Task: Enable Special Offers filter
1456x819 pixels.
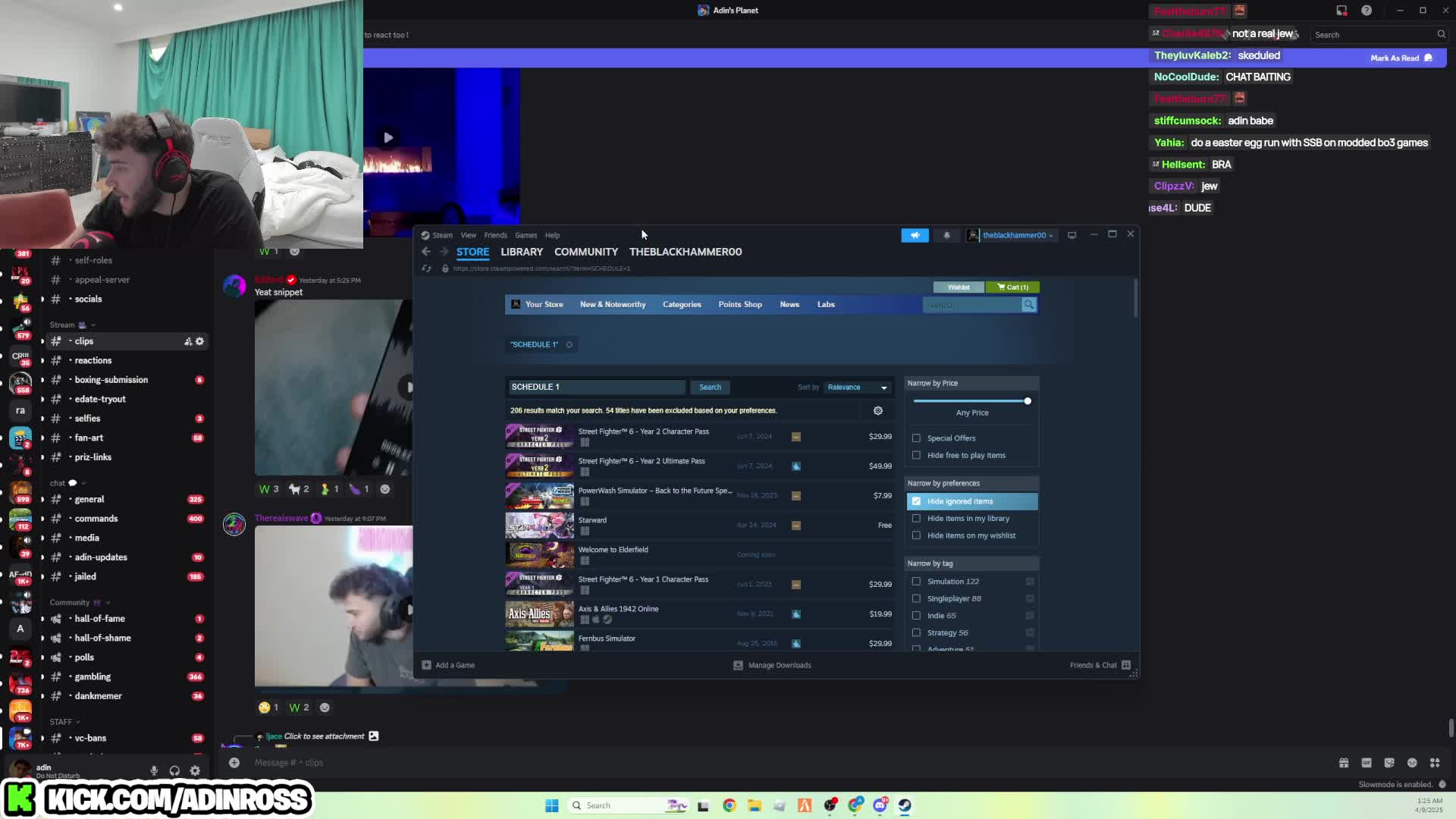Action: [917, 438]
